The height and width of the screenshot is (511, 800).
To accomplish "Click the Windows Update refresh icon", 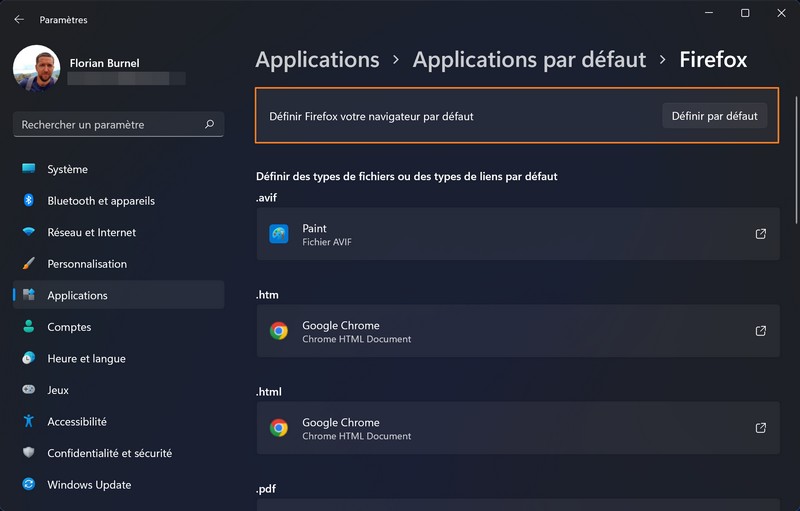I will pyautogui.click(x=29, y=484).
